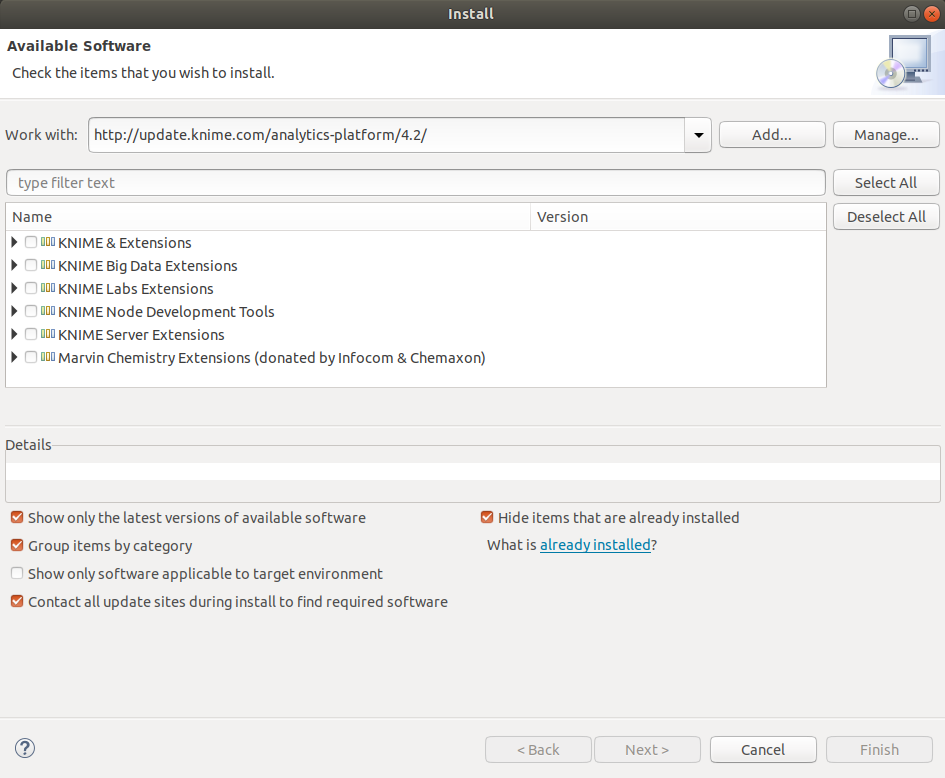Image resolution: width=945 pixels, height=778 pixels.
Task: Check the KNIME Node Development Tools checkbox
Action: coord(31,311)
